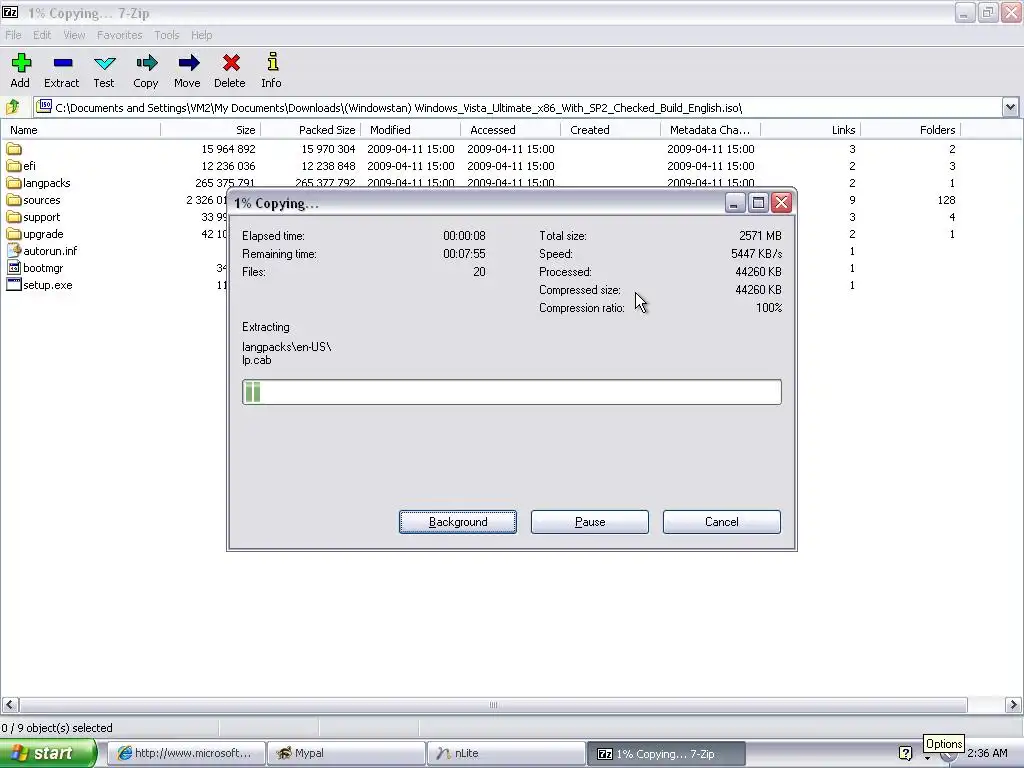Select the upgrade folder icon
This screenshot has height=768, width=1024.
(14, 234)
